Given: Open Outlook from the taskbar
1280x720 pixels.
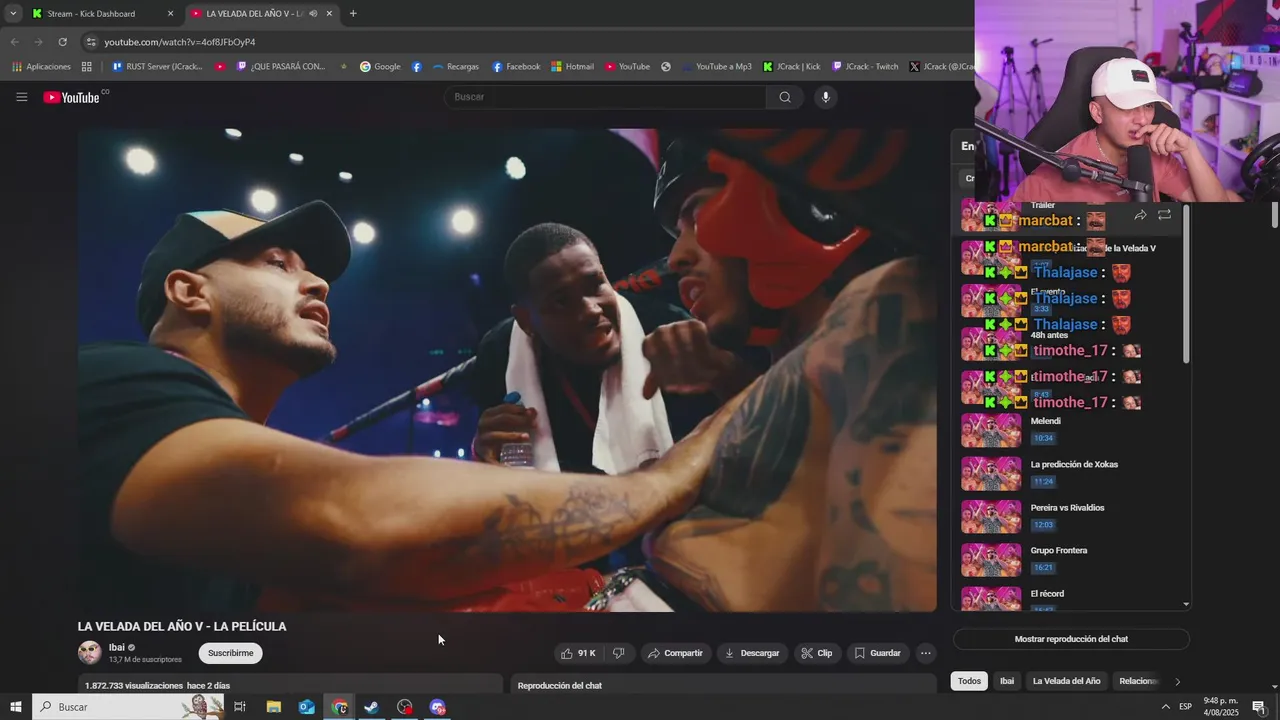Looking at the screenshot, I should pyautogui.click(x=306, y=707).
